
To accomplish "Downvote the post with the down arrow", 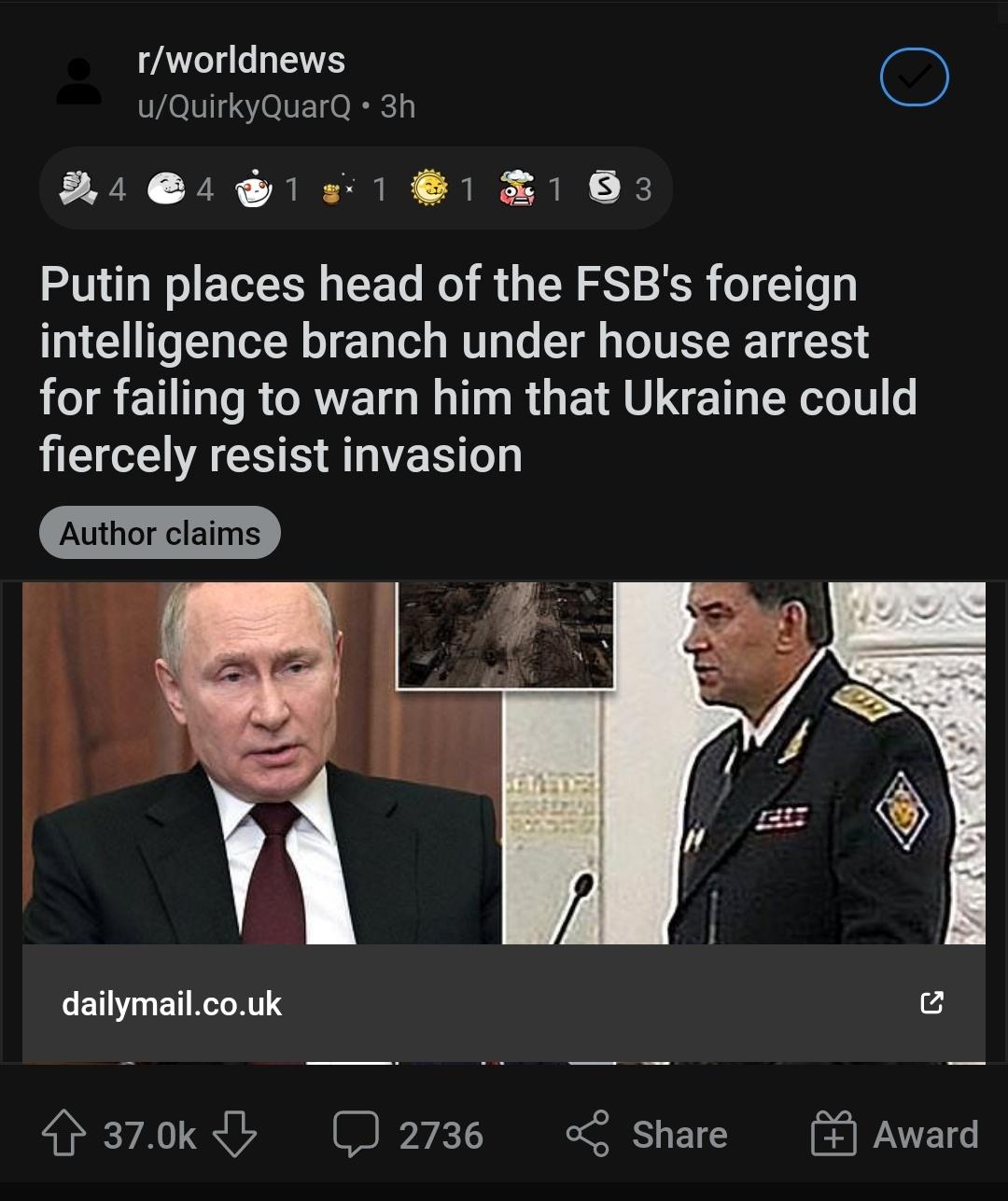I will (x=234, y=1134).
